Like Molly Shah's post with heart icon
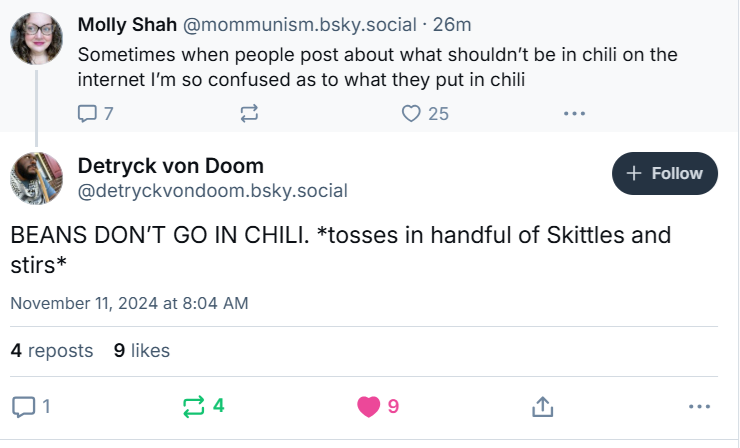Screen dimensions: 740x448 pyautogui.click(x=411, y=113)
